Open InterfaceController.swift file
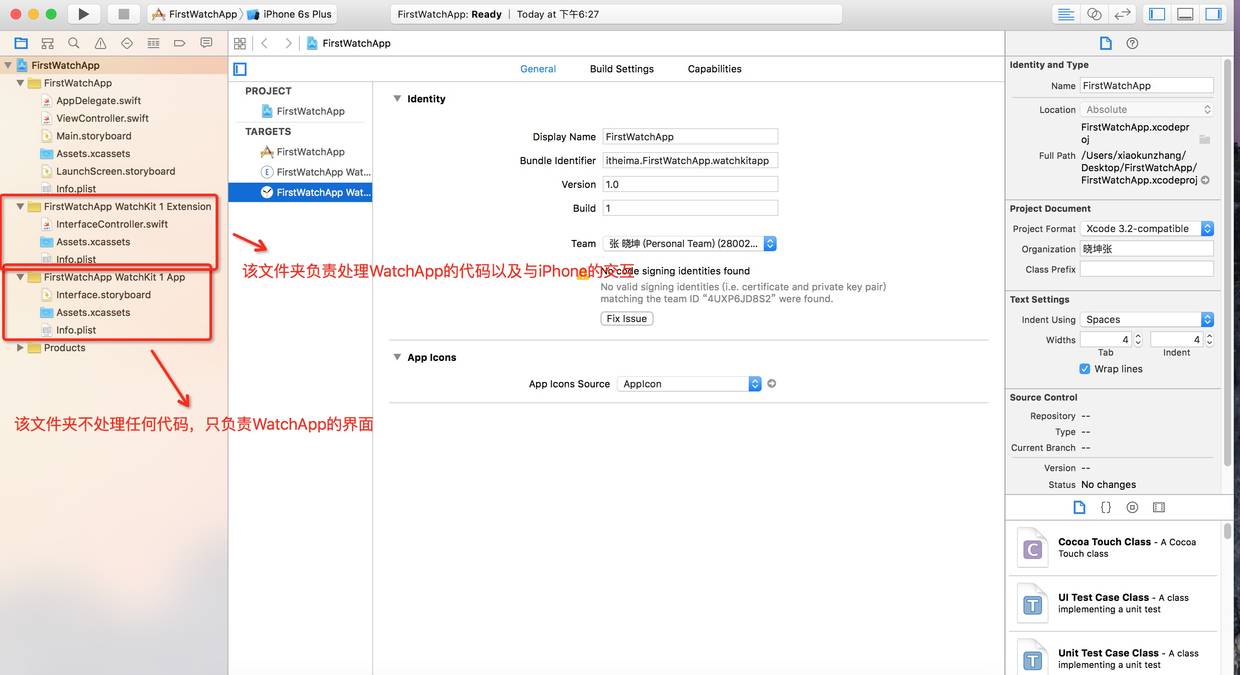The width and height of the screenshot is (1240, 675). click(112, 224)
